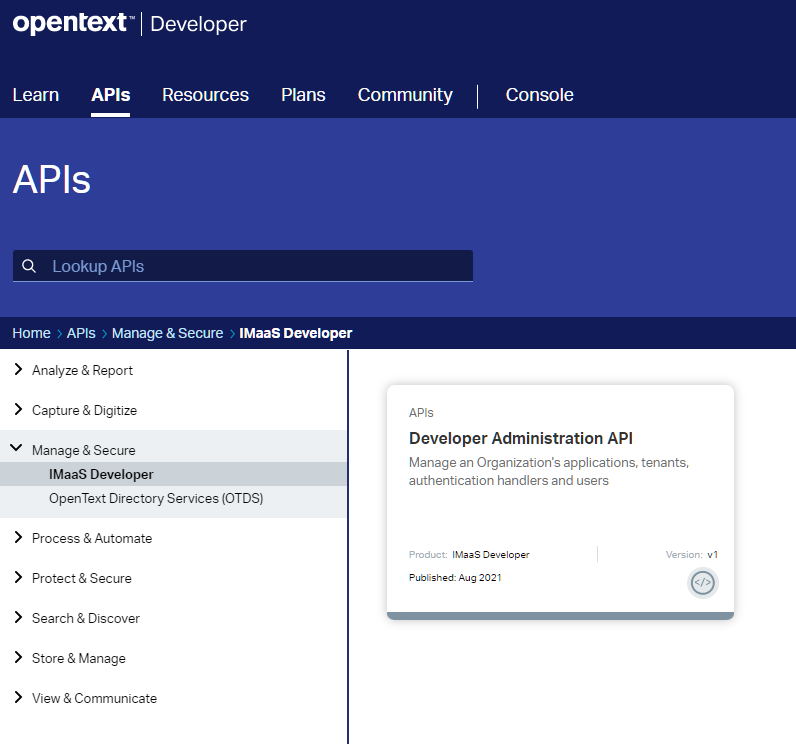Click the code icon on API card
This screenshot has width=796, height=744.
click(x=702, y=583)
